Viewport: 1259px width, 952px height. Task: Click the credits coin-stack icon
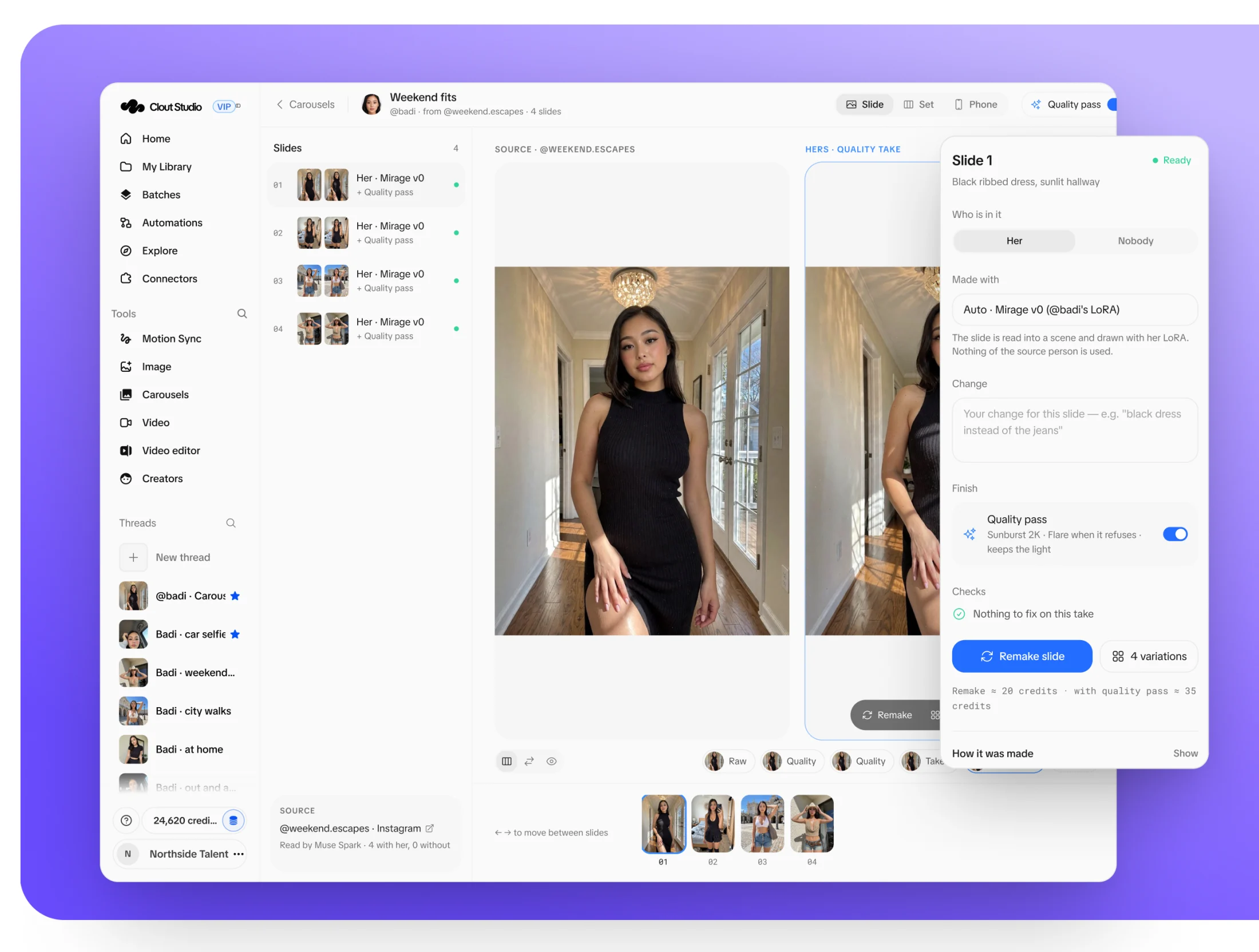click(x=233, y=821)
